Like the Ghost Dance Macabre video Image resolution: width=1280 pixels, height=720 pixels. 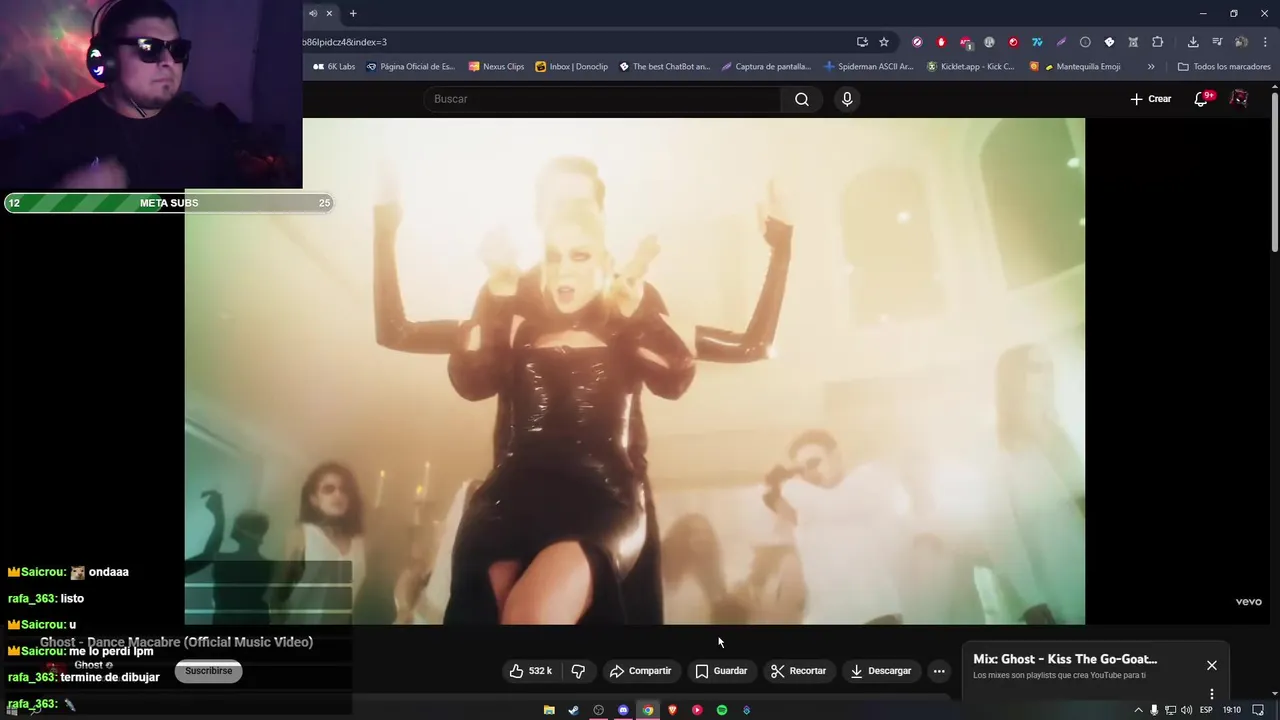click(x=530, y=671)
